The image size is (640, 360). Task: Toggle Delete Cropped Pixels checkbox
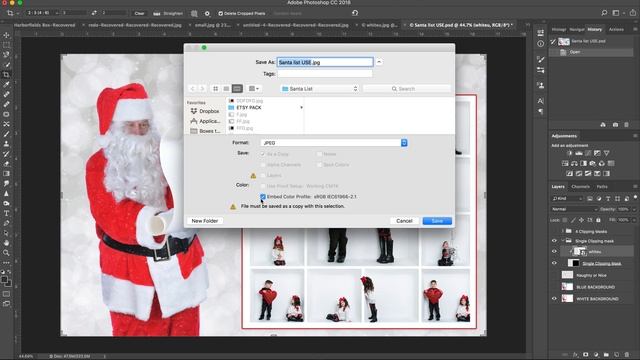220,13
